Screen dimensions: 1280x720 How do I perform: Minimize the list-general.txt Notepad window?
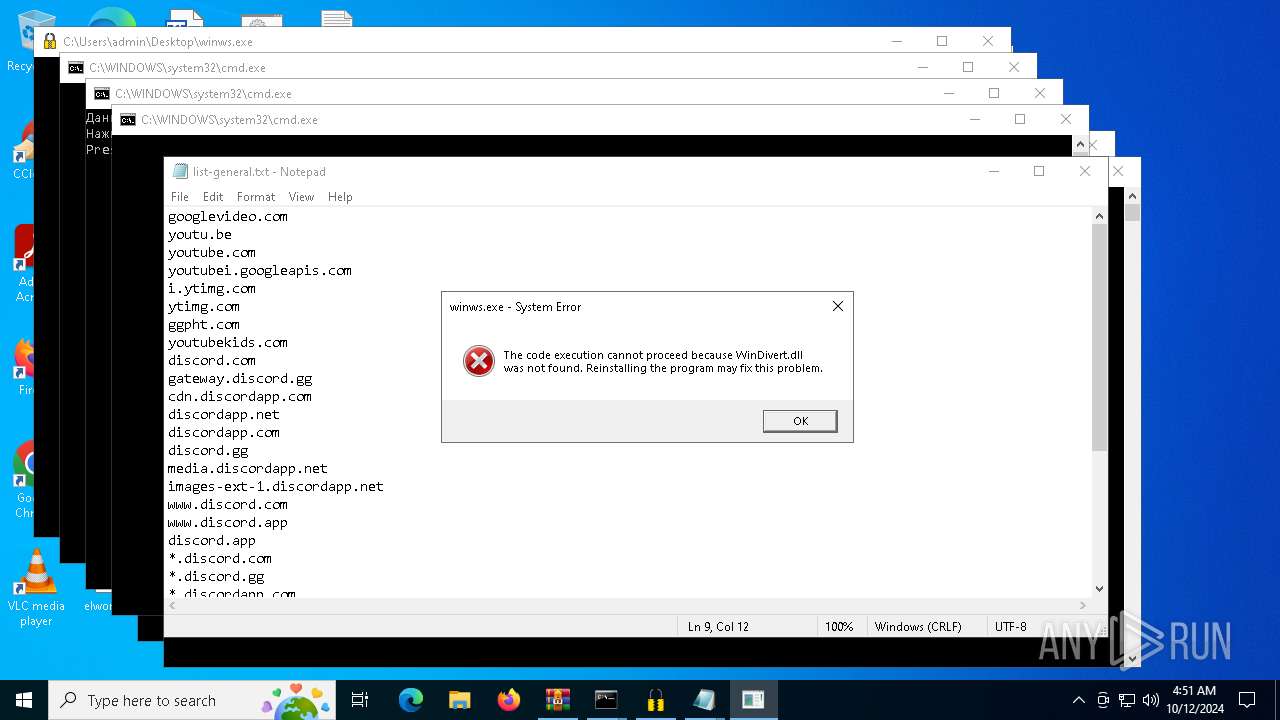coord(994,171)
